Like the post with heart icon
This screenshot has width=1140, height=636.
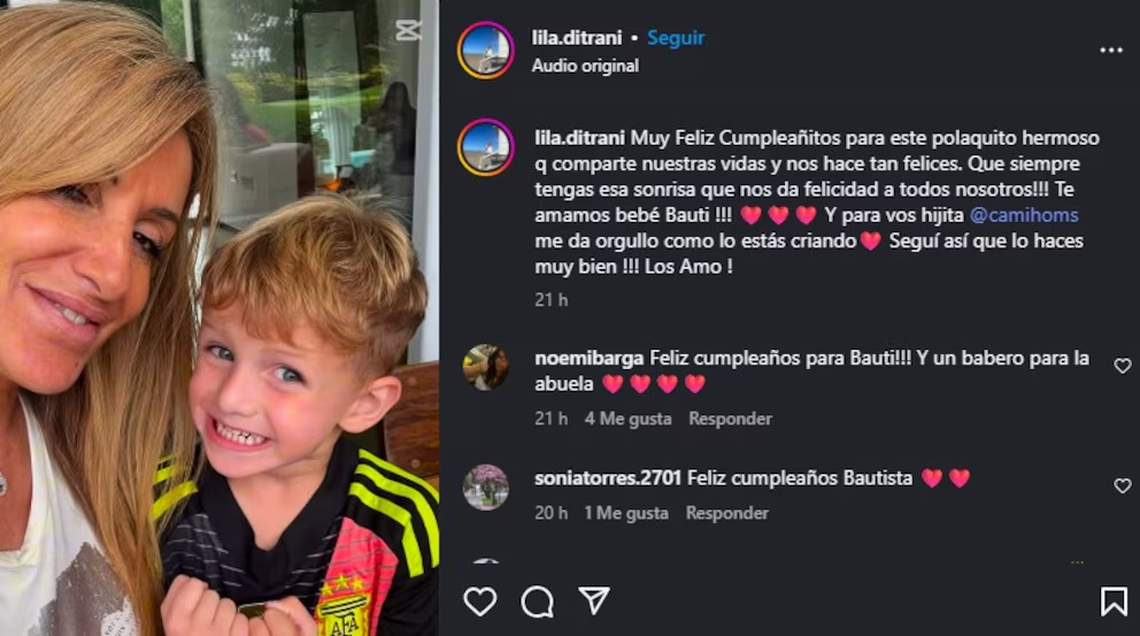coord(480,602)
